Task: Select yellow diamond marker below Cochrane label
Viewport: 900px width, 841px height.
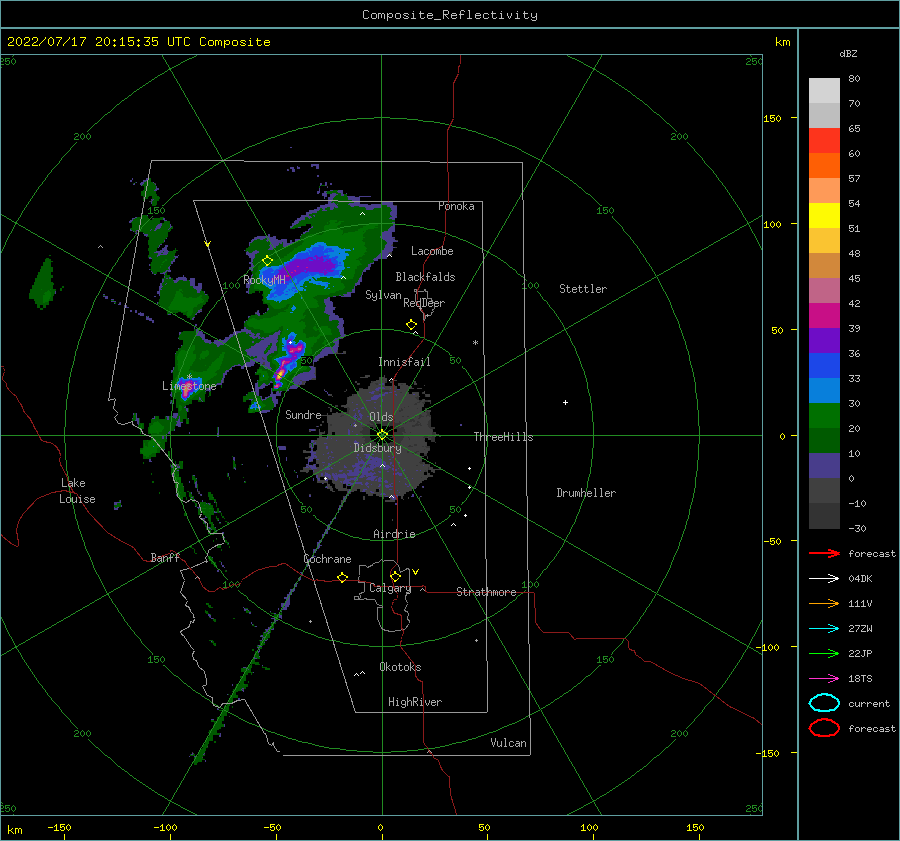Action: point(342,577)
